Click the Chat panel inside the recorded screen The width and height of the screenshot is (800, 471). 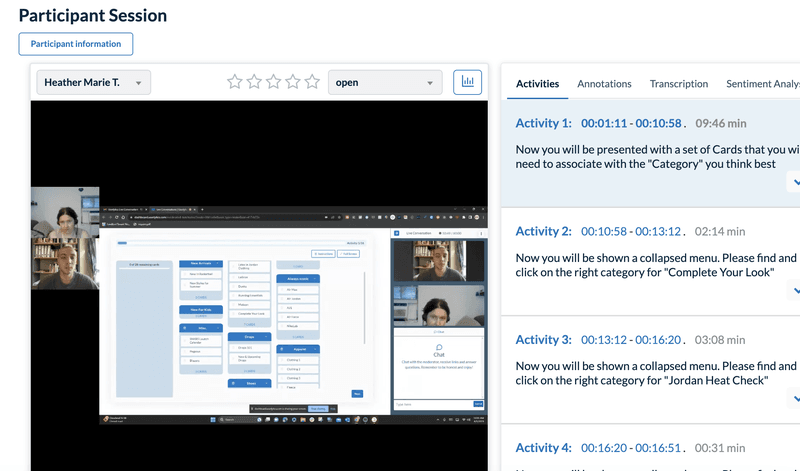click(439, 367)
